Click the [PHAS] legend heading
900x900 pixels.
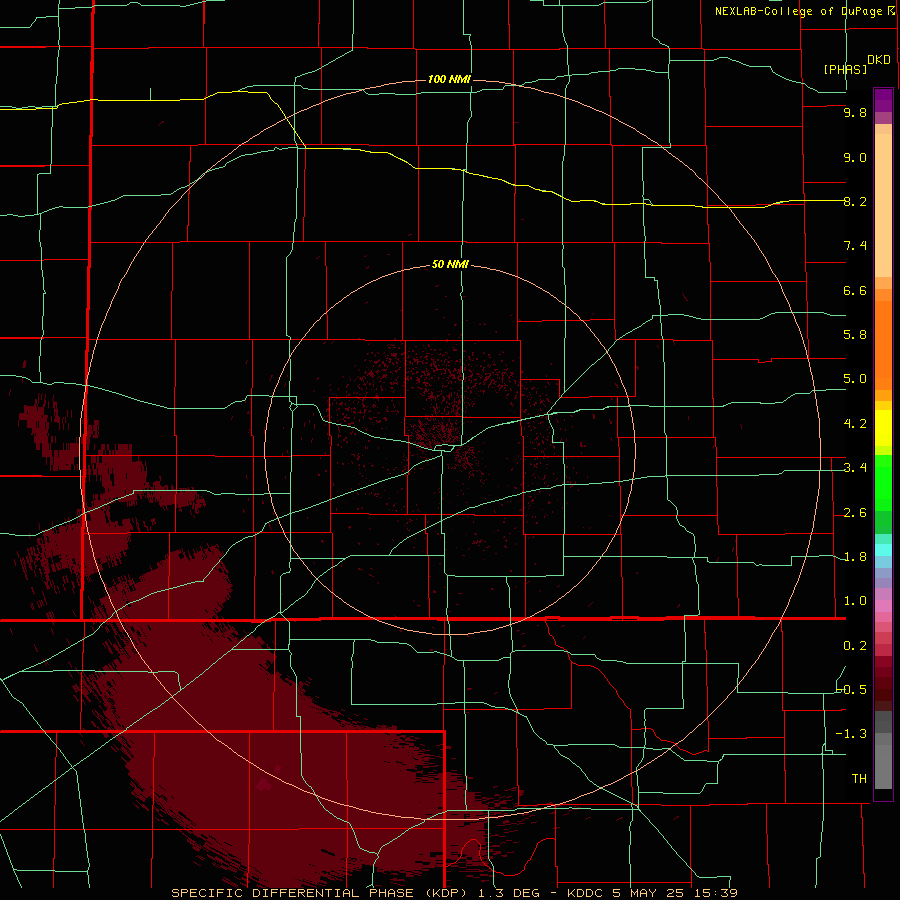coord(845,69)
